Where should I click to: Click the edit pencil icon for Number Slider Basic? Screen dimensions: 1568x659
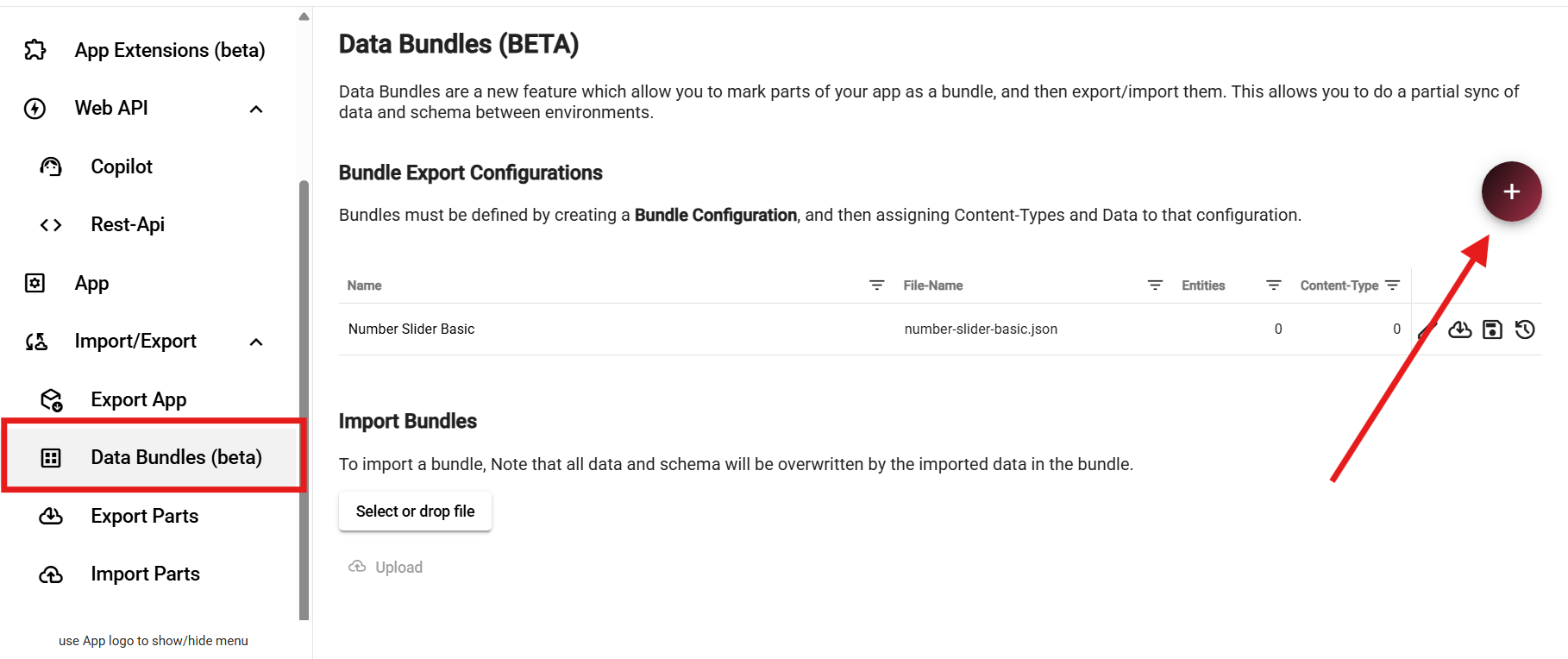click(x=1426, y=331)
